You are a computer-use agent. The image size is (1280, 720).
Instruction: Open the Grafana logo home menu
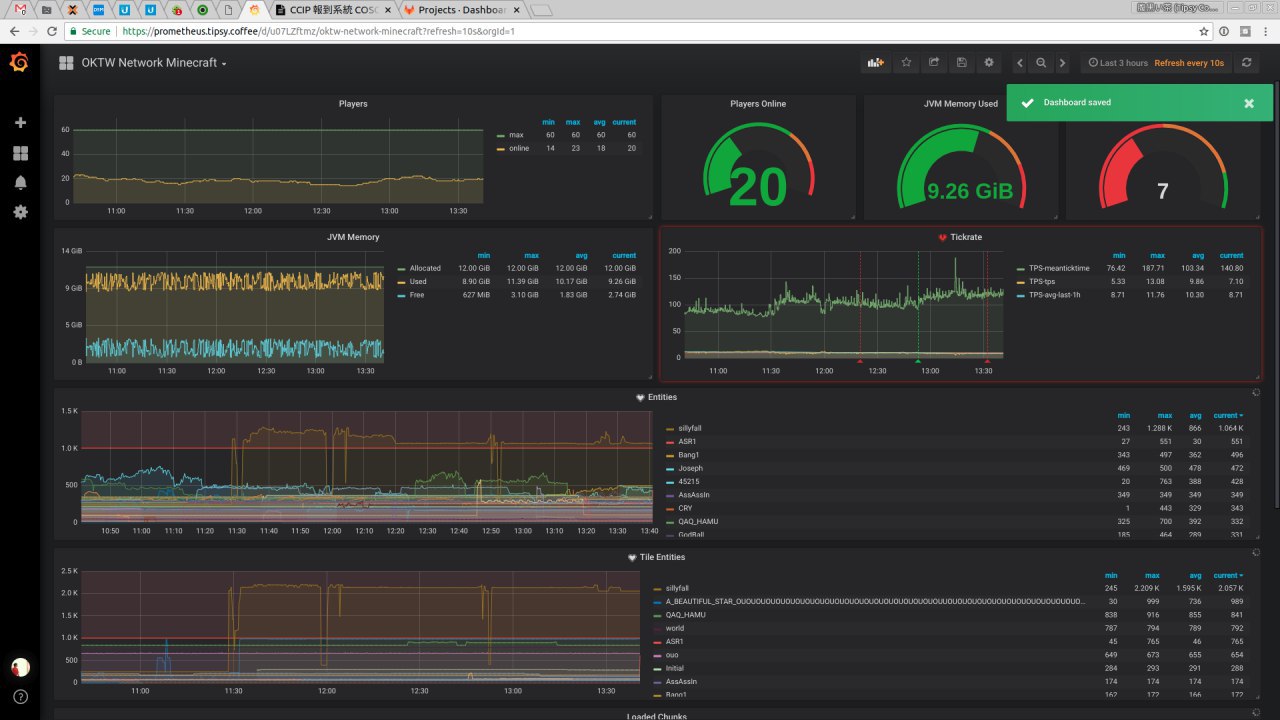(x=19, y=63)
